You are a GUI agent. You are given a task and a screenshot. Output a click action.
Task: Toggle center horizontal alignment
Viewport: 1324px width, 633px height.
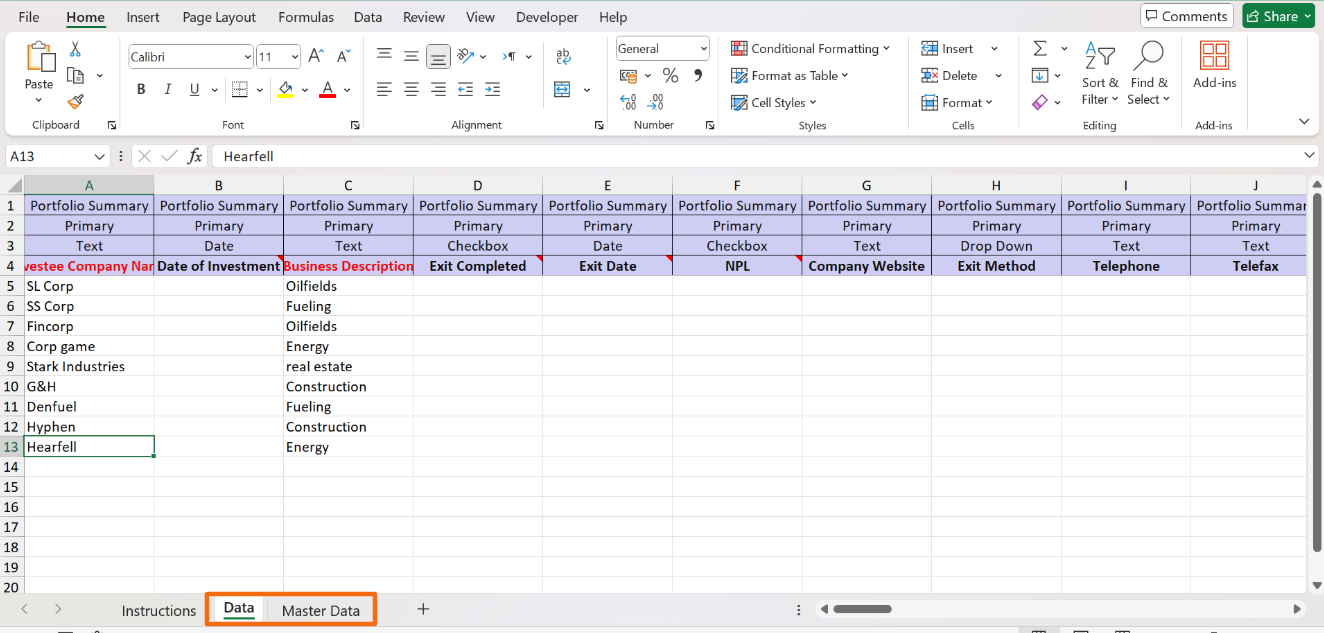pos(411,90)
